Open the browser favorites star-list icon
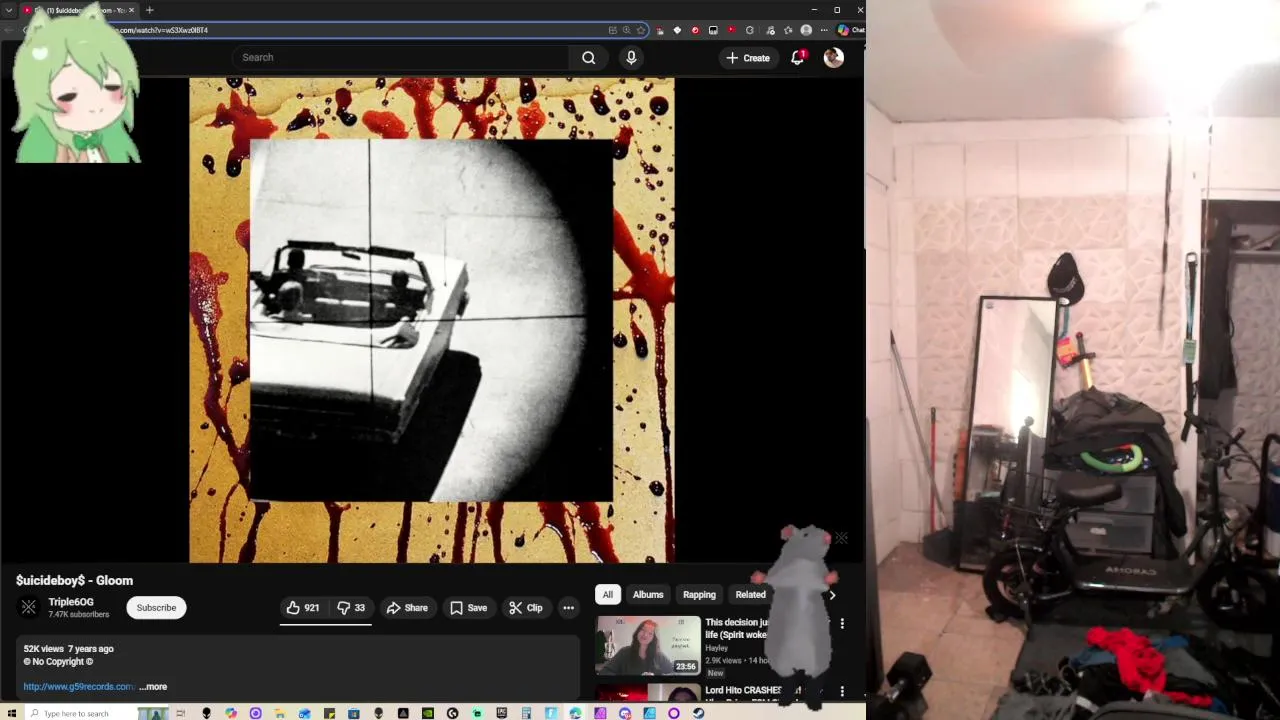Screen dimensions: 1280x720 click(788, 30)
